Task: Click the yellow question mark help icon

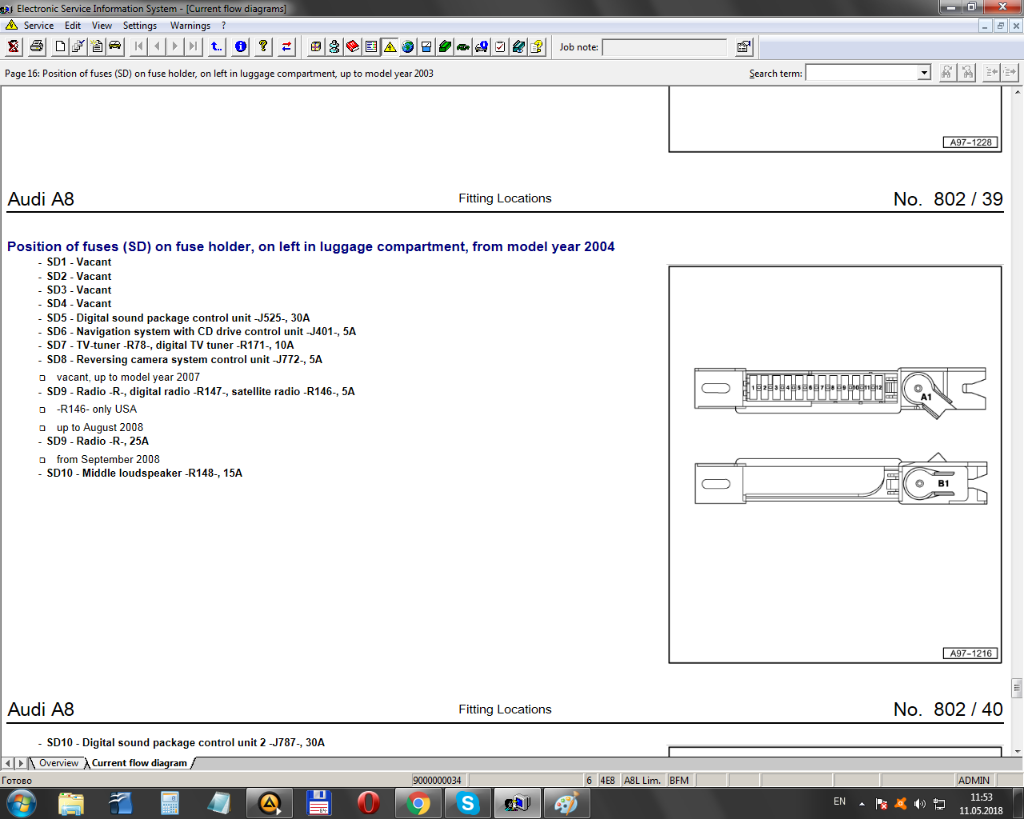Action: 263,46
